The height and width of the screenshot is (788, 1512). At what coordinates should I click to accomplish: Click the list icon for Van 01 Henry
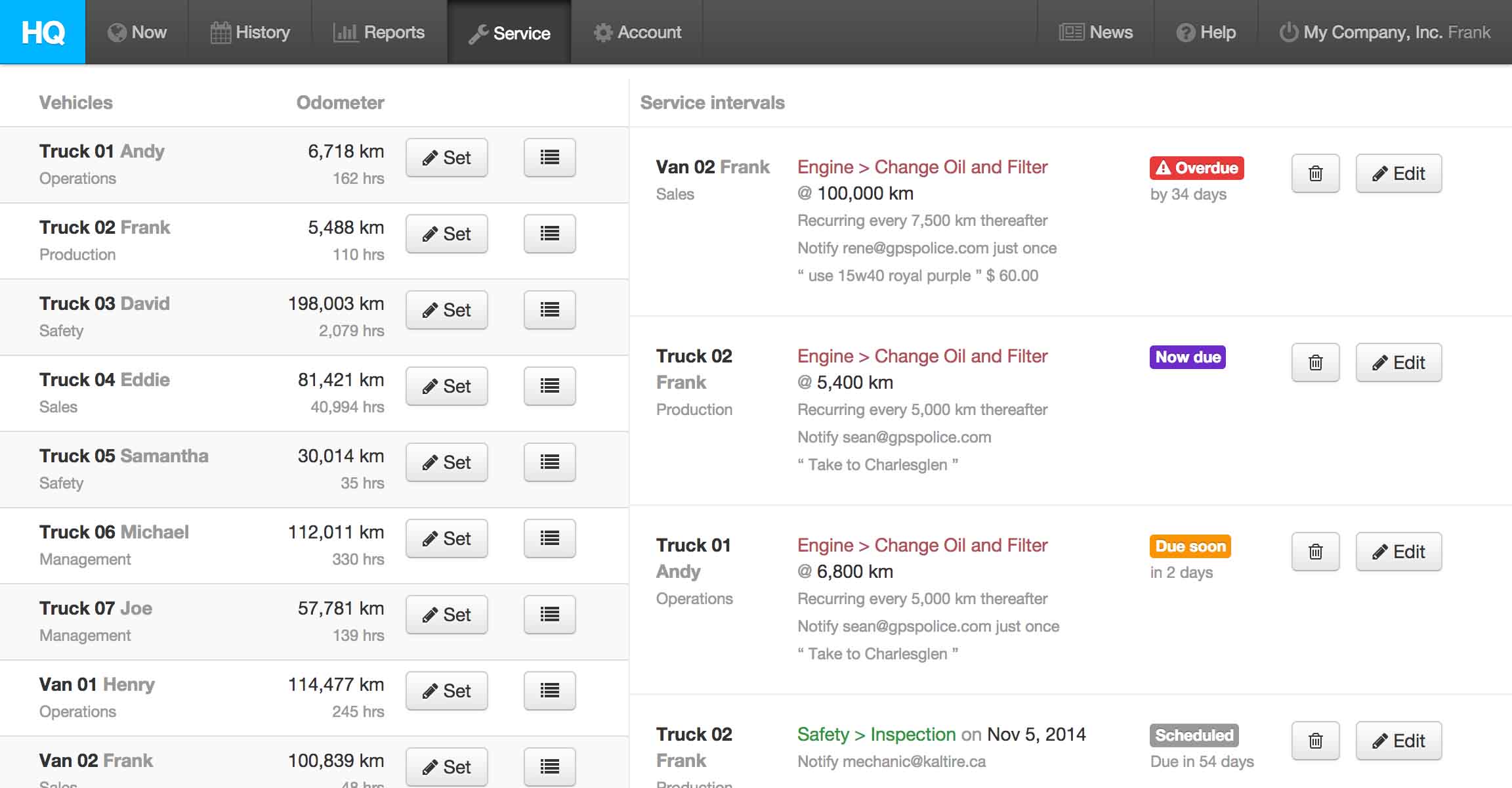point(549,691)
